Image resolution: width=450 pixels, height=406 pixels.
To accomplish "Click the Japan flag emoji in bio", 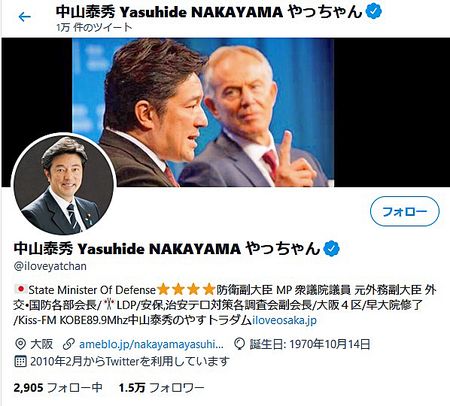I will tap(20, 289).
